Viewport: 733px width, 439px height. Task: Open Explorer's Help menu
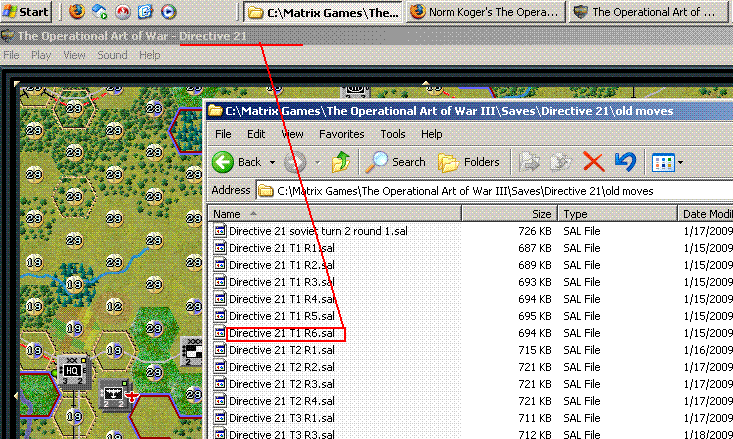[x=431, y=134]
